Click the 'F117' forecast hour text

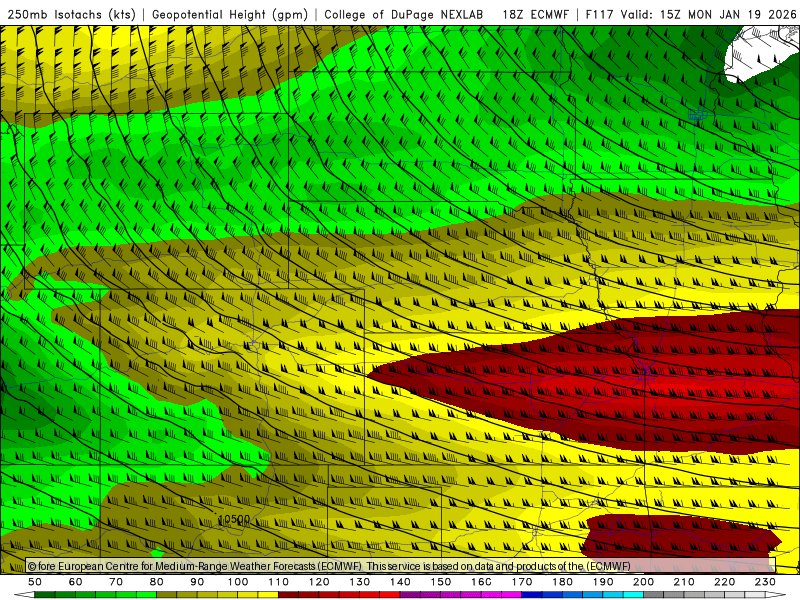pos(599,14)
